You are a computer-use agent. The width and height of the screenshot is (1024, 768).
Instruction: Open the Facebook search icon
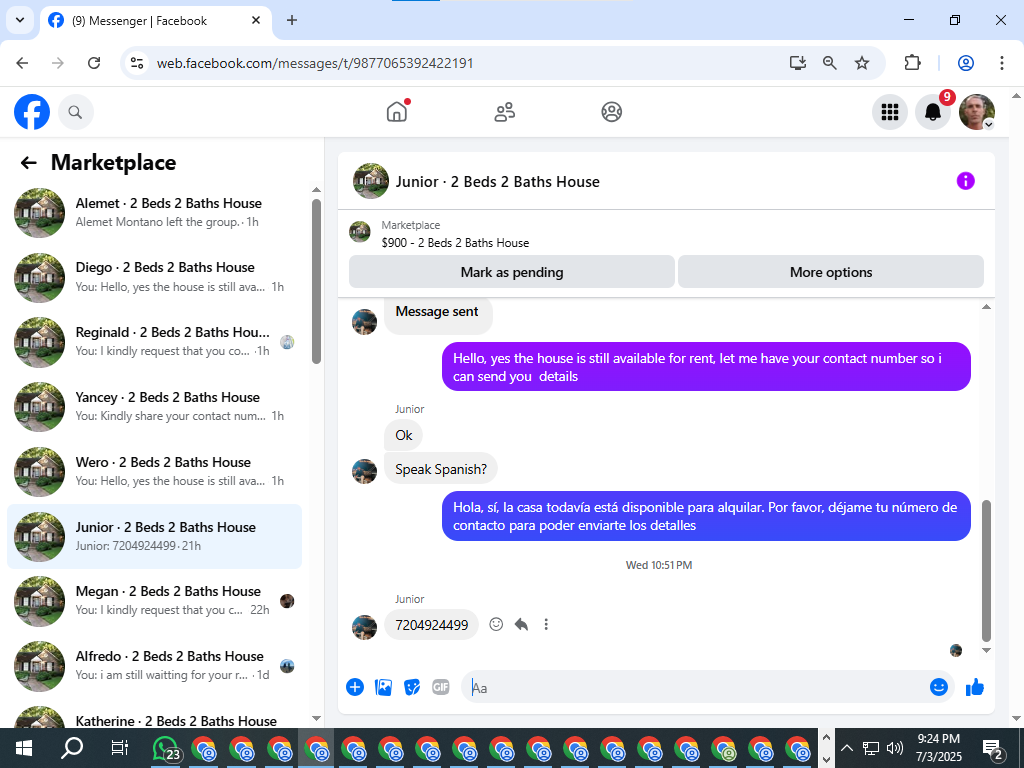tap(76, 112)
